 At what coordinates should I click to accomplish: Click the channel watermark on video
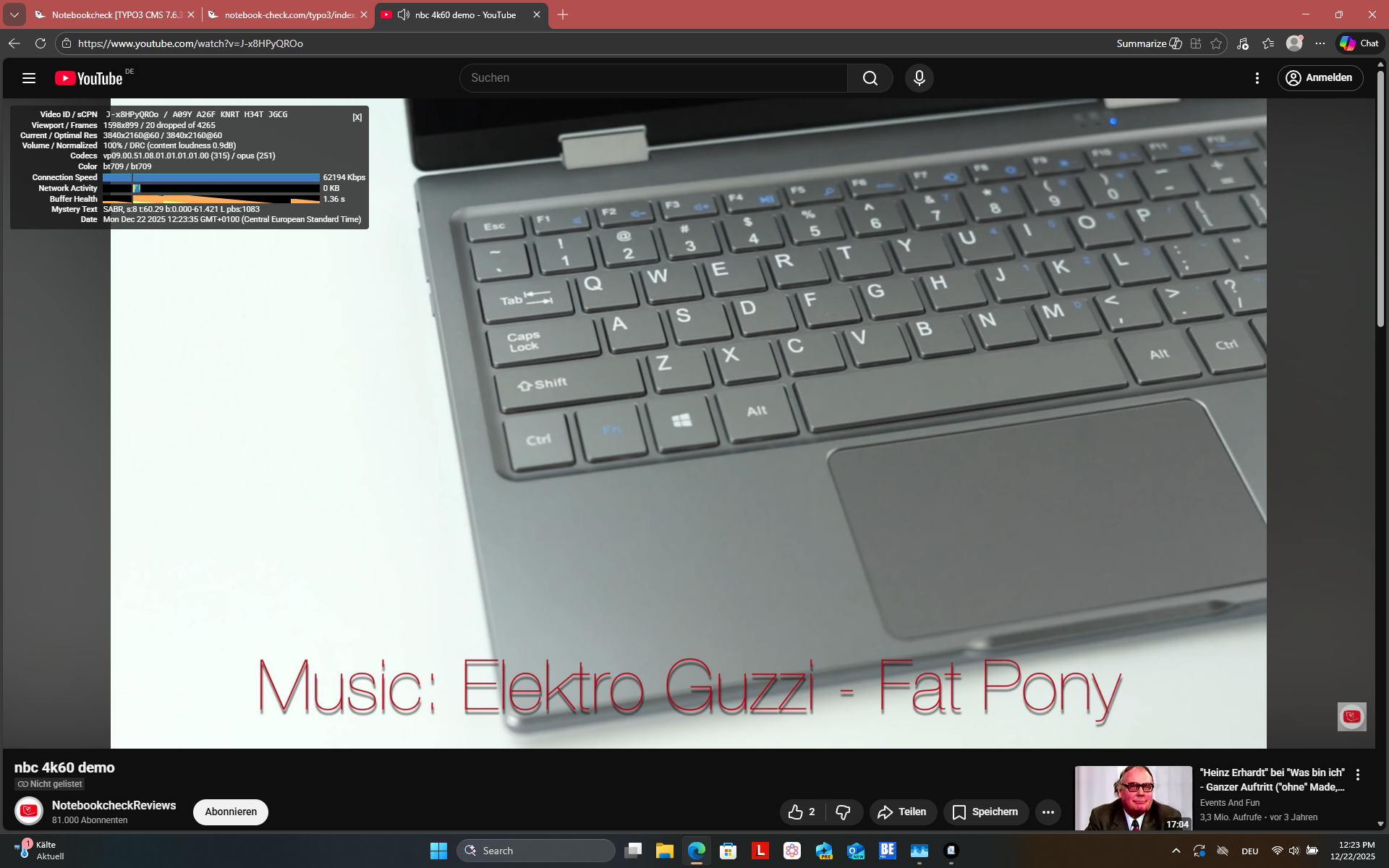coord(1351,716)
